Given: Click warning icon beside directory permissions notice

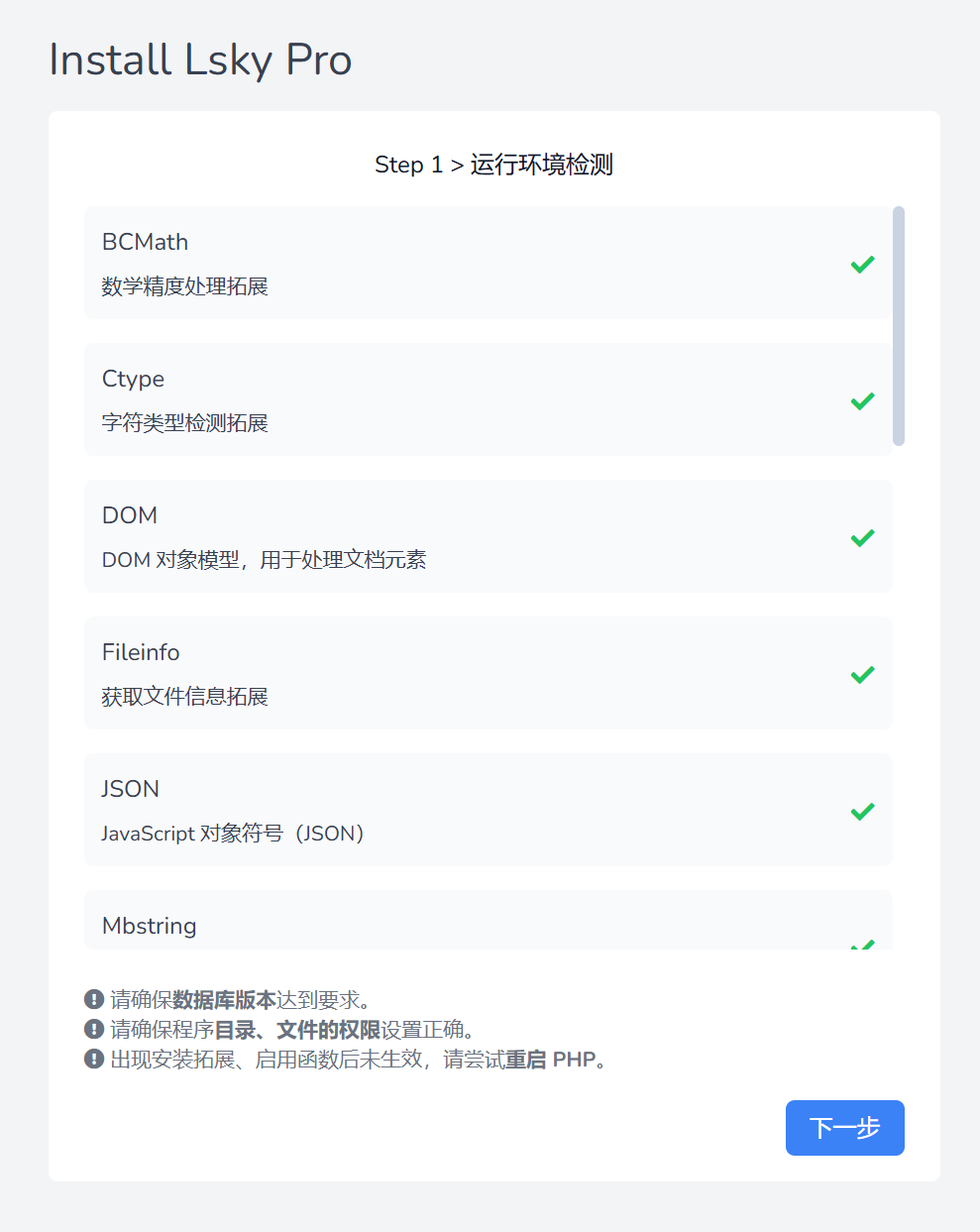Looking at the screenshot, I should [94, 1029].
